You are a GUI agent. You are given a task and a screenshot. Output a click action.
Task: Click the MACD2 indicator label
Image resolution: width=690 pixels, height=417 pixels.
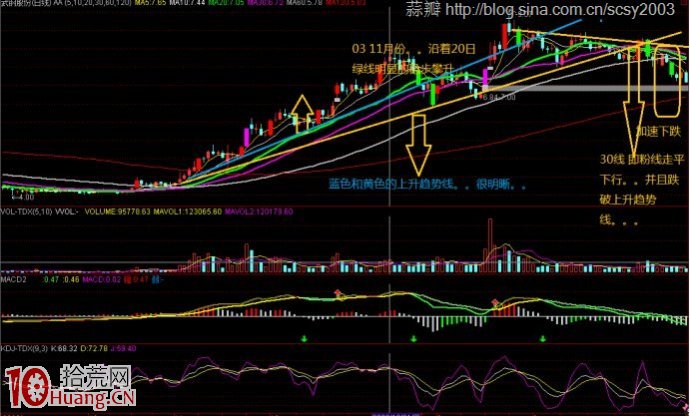pyautogui.click(x=12, y=279)
